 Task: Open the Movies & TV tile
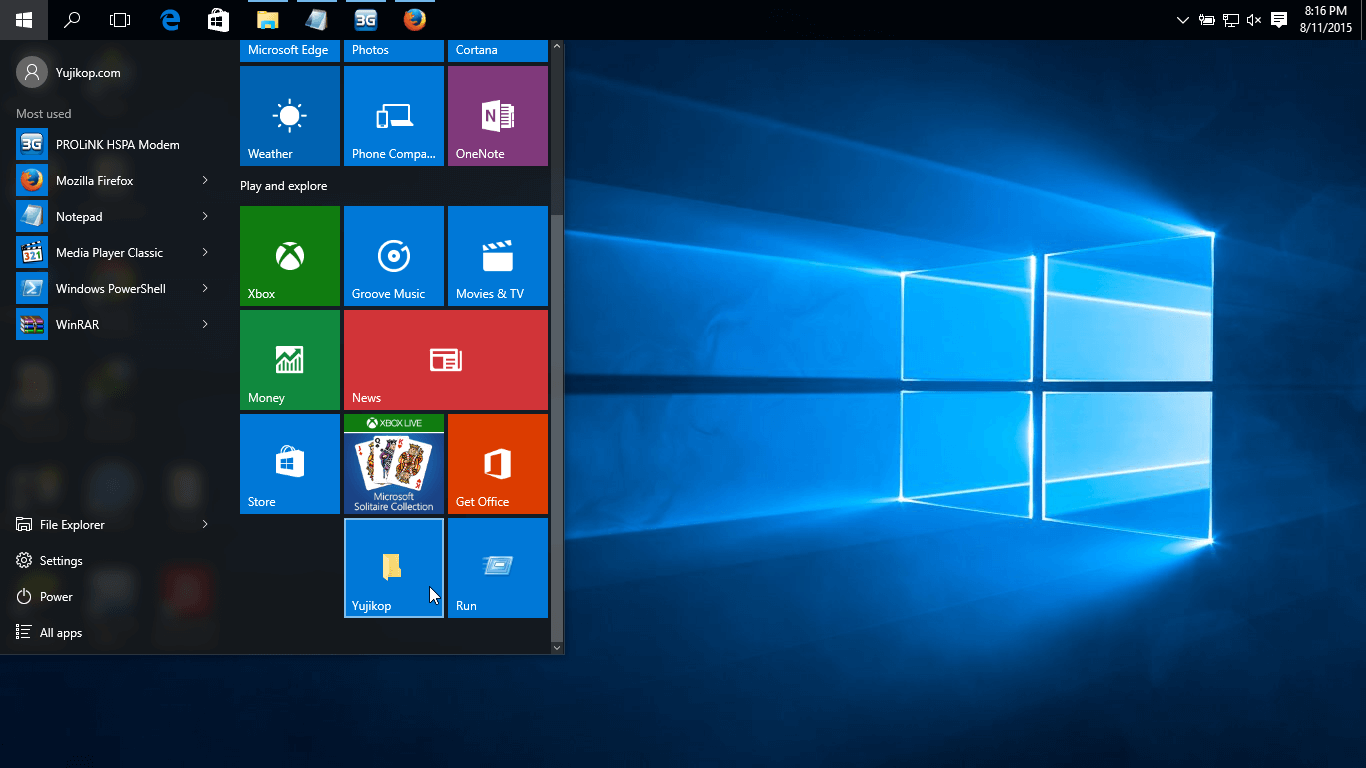498,256
